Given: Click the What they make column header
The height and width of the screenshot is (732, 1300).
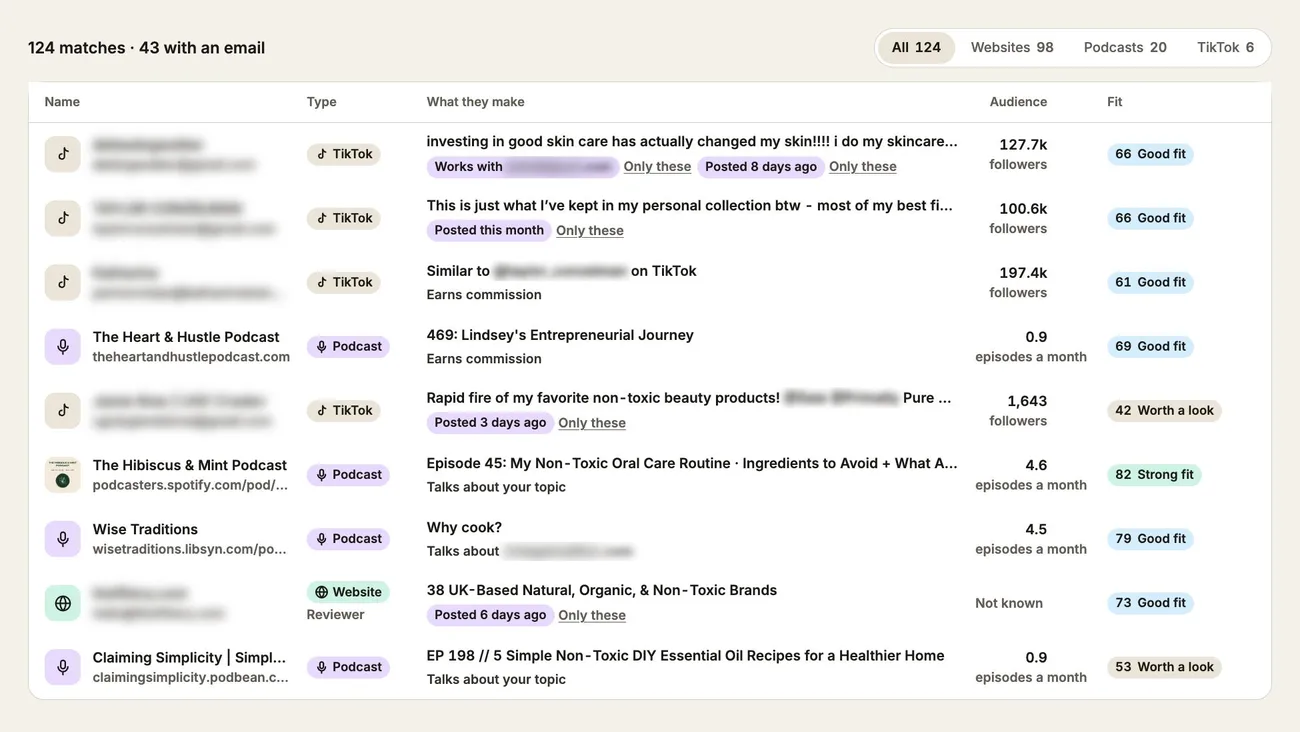Looking at the screenshot, I should (475, 102).
